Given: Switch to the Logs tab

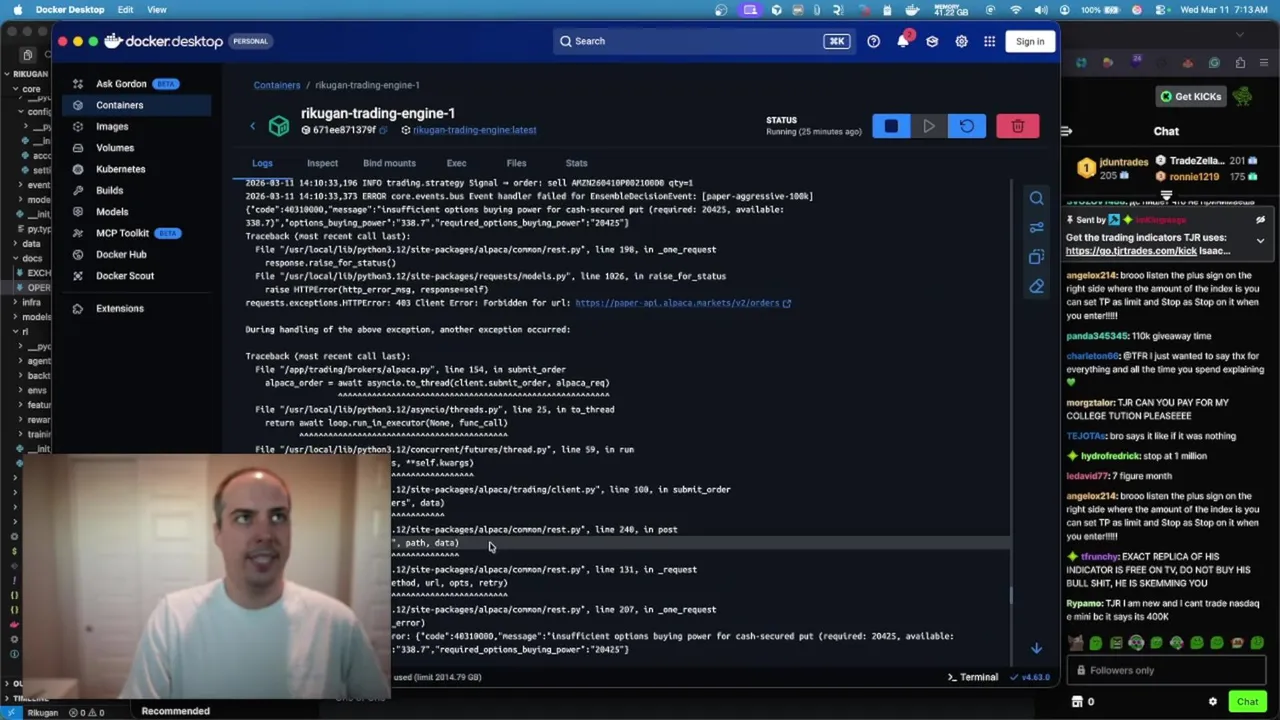Looking at the screenshot, I should 262,163.
